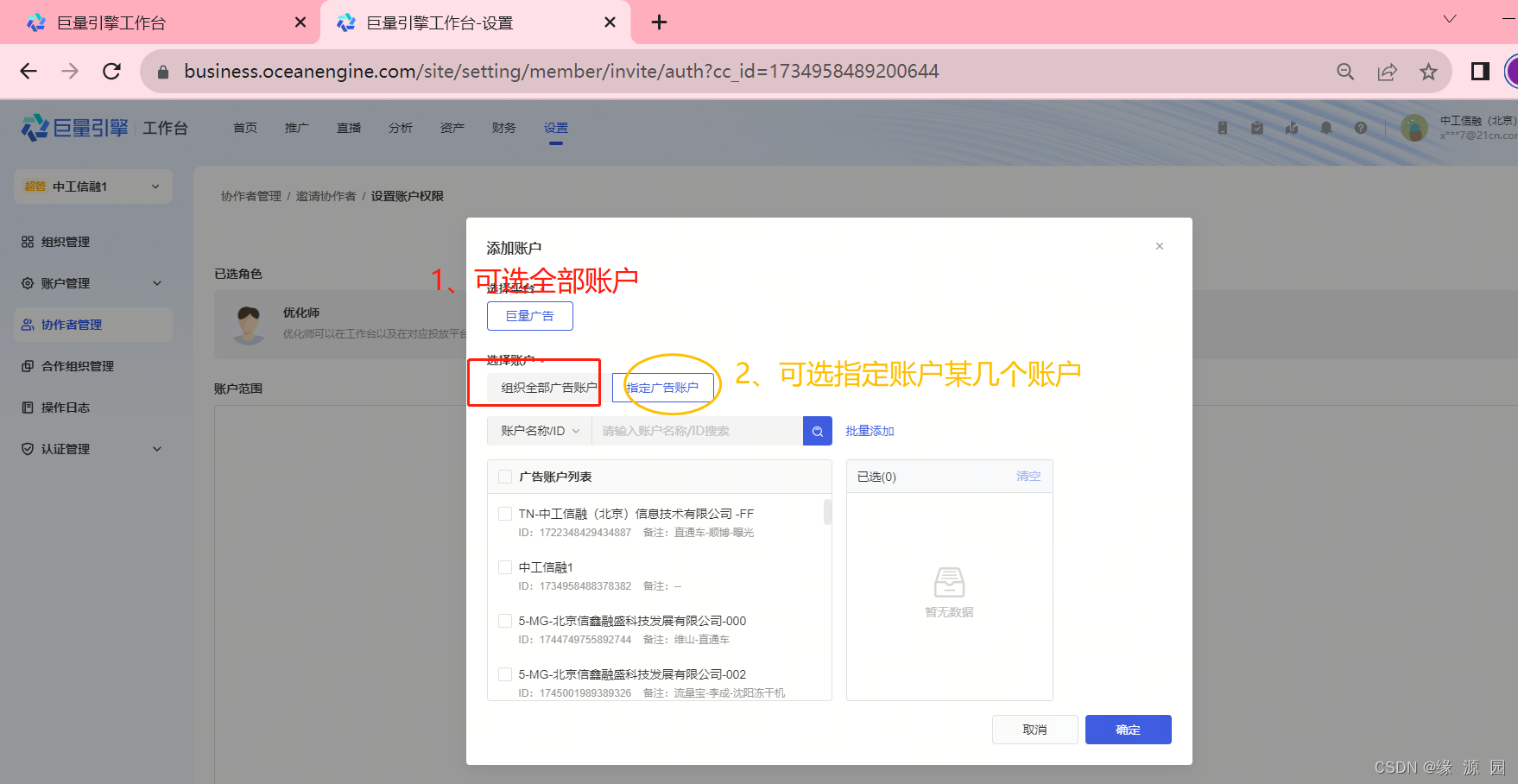Image resolution: width=1518 pixels, height=784 pixels.
Task: Select 巨量广告 platform option
Action: tap(530, 316)
